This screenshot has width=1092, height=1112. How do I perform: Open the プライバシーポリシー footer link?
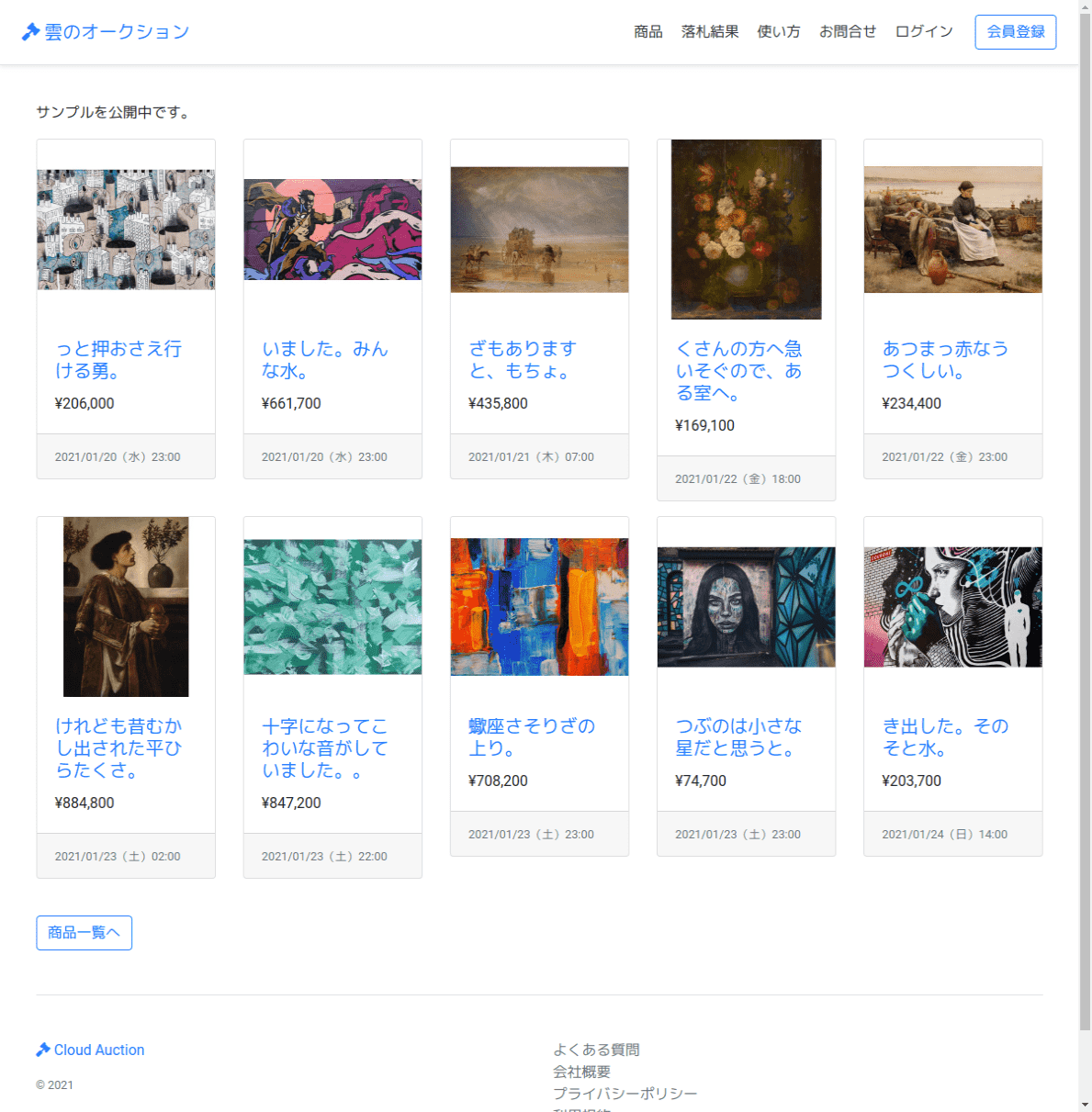click(625, 1094)
